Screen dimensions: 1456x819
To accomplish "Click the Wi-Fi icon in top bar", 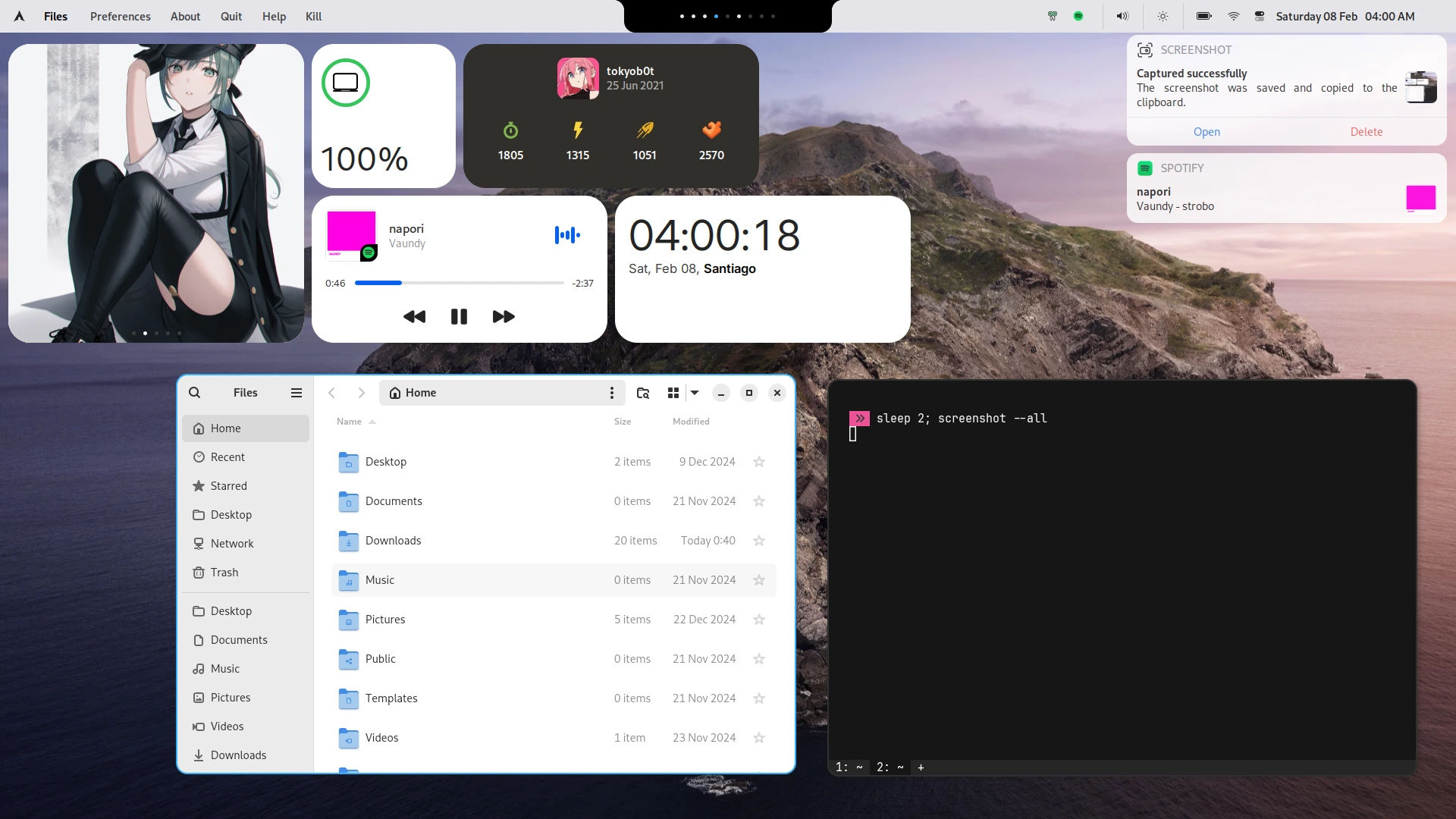I will pyautogui.click(x=1234, y=16).
